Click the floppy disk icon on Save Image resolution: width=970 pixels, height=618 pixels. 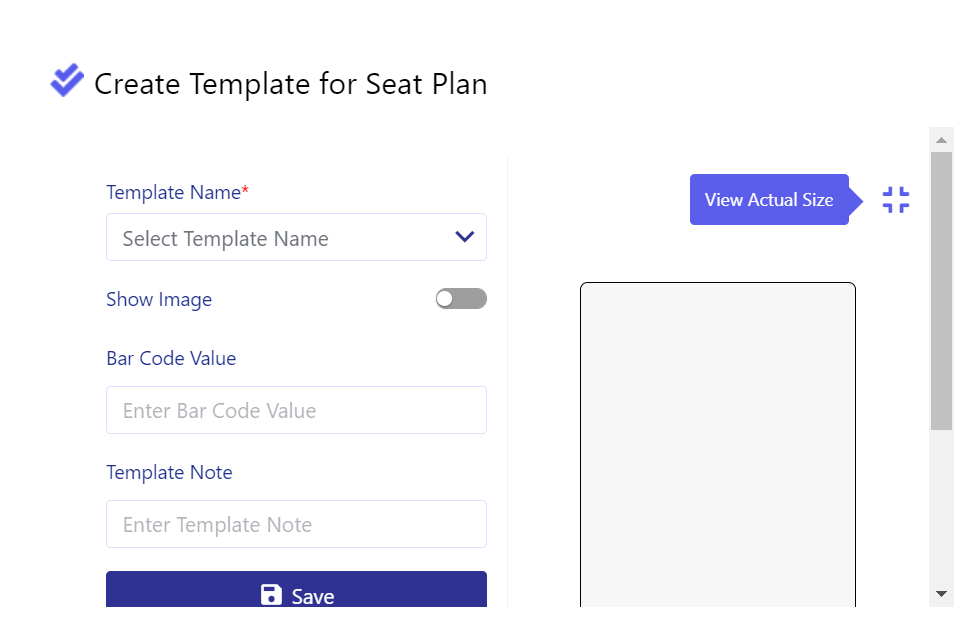[271, 595]
